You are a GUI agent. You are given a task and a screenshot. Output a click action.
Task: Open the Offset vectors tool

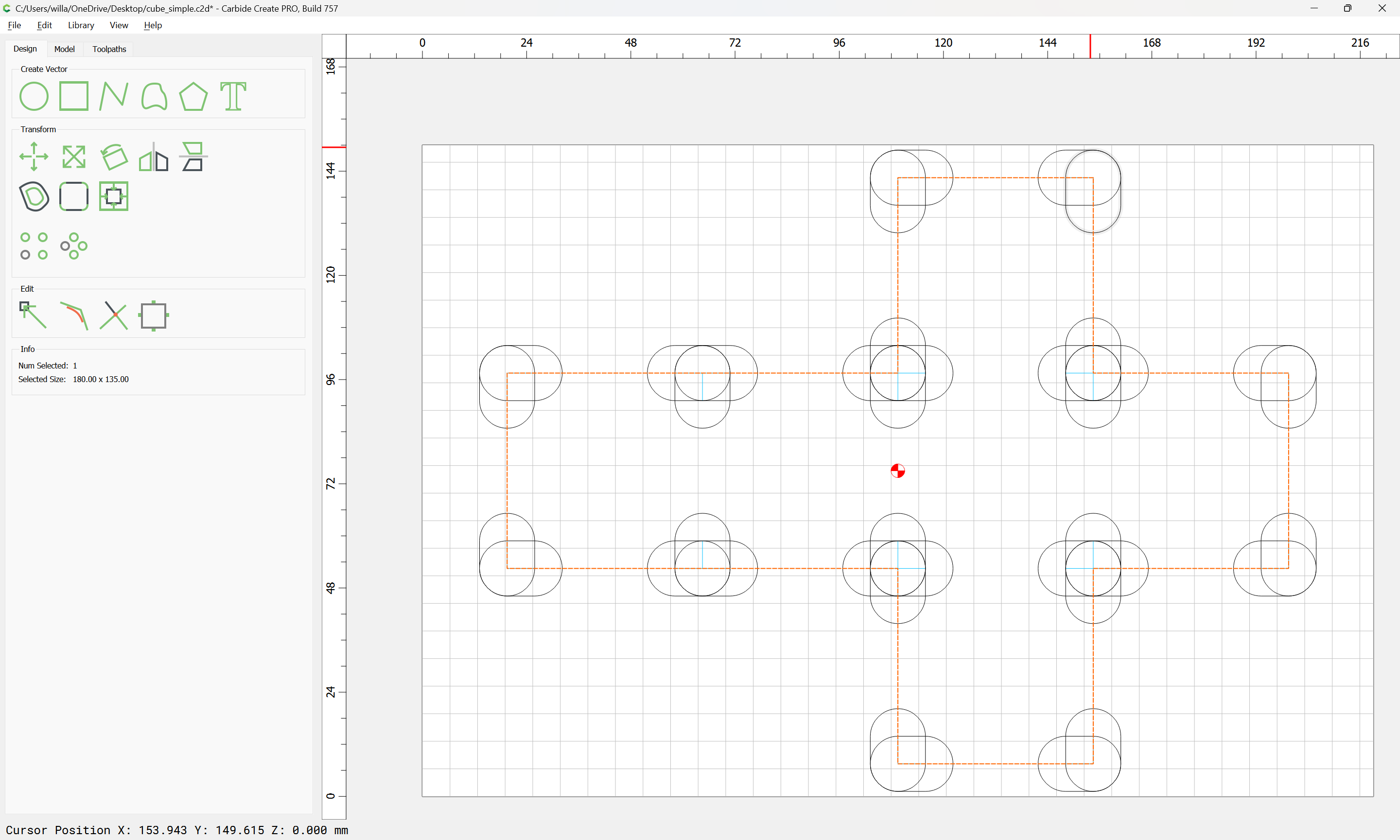point(34,196)
